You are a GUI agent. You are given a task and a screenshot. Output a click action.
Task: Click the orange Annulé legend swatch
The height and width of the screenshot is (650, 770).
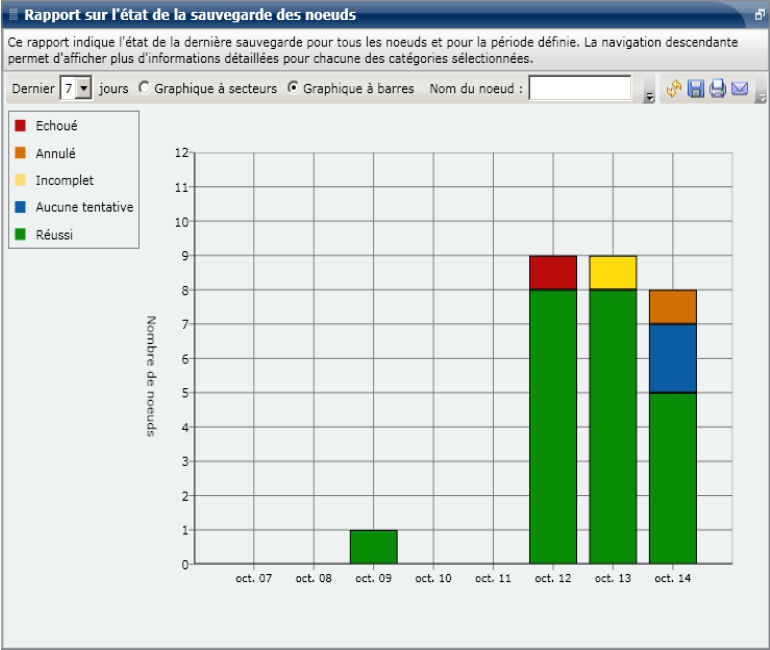(20, 153)
